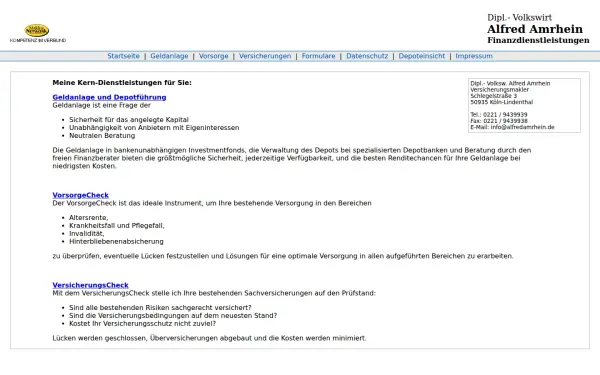This screenshot has width=600, height=375.
Task: Click the Alfred Amrhein site title
Action: (x=535, y=29)
